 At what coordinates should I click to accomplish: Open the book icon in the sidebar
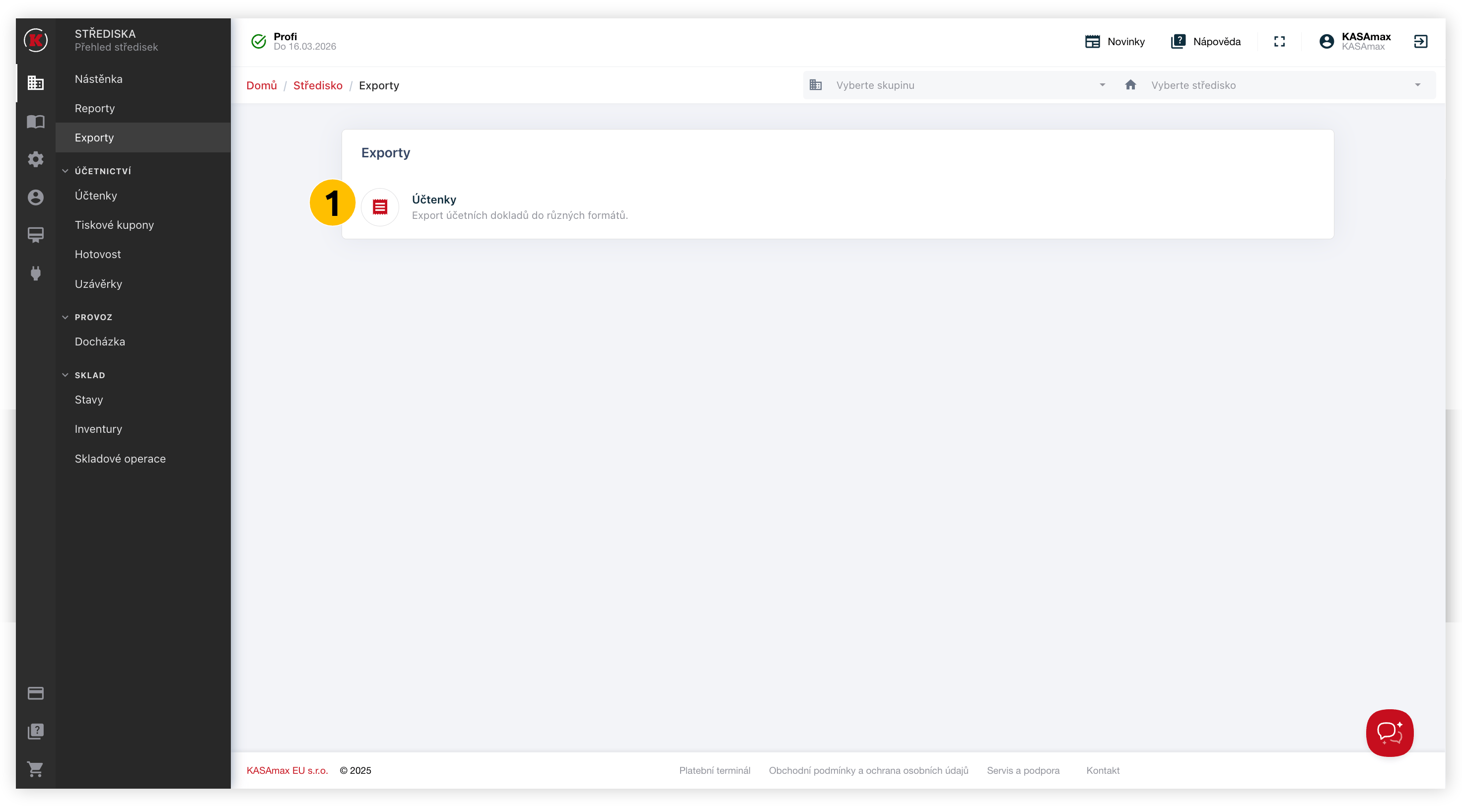[35, 122]
